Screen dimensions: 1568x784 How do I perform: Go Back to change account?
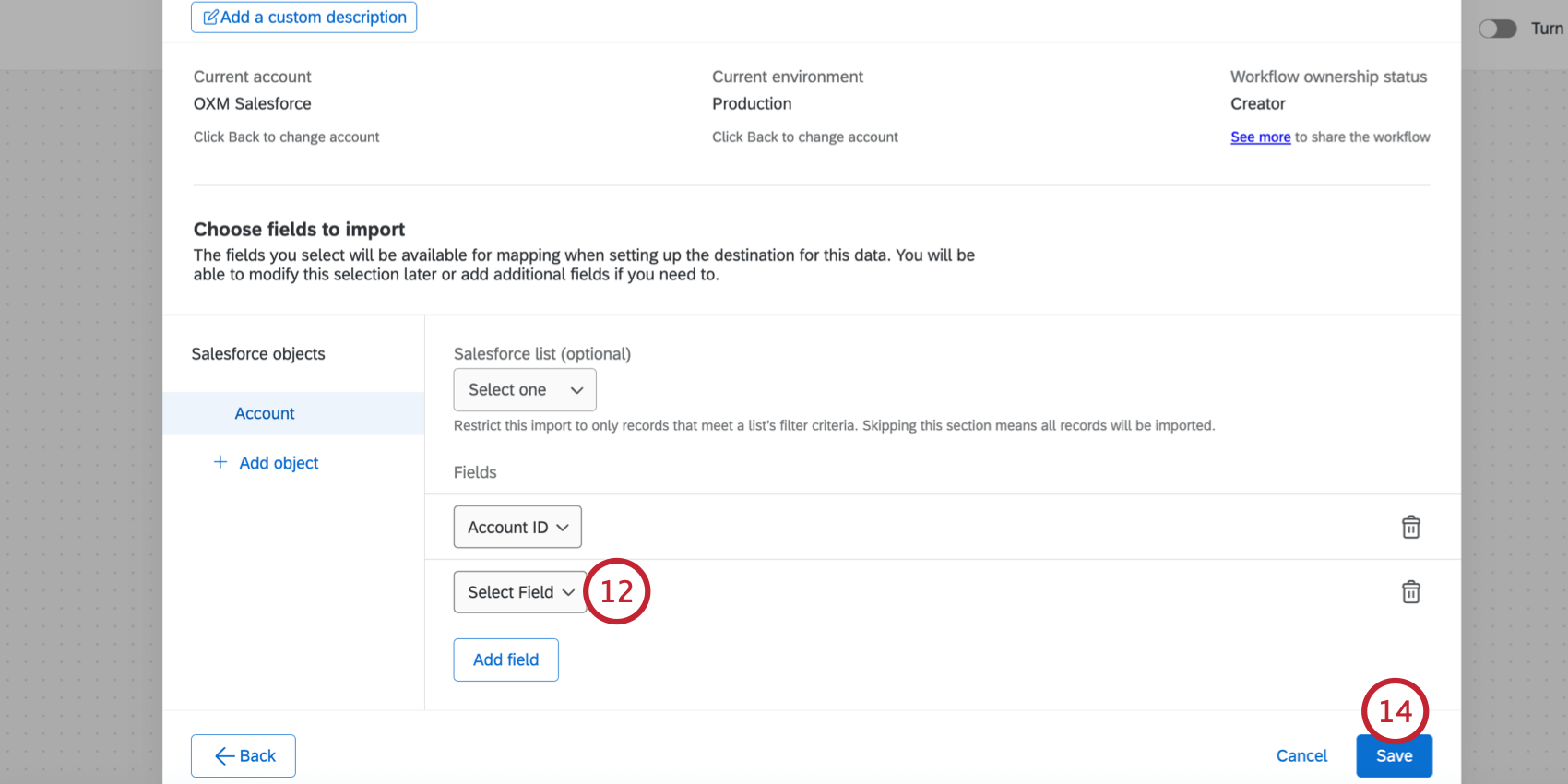point(244,756)
